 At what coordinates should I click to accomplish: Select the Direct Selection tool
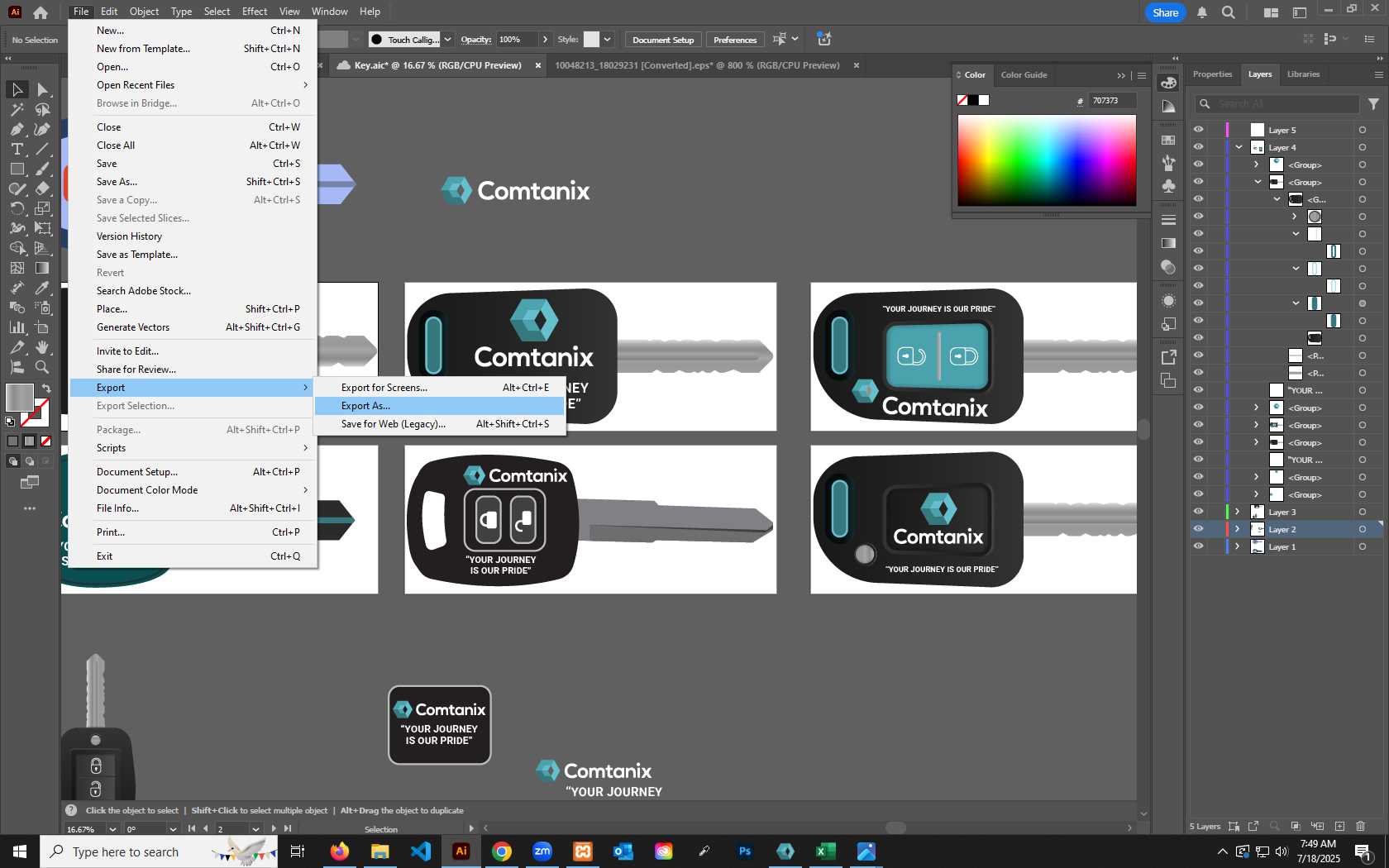point(43,89)
